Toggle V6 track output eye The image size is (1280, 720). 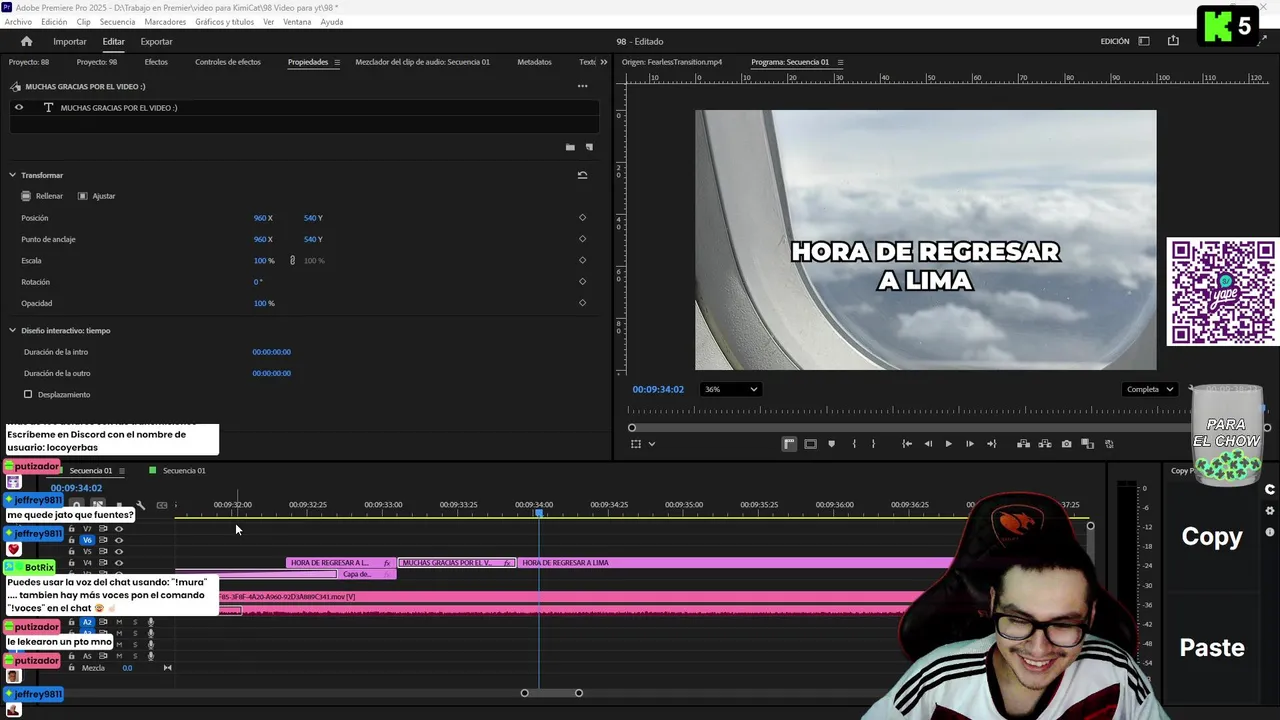(119, 540)
